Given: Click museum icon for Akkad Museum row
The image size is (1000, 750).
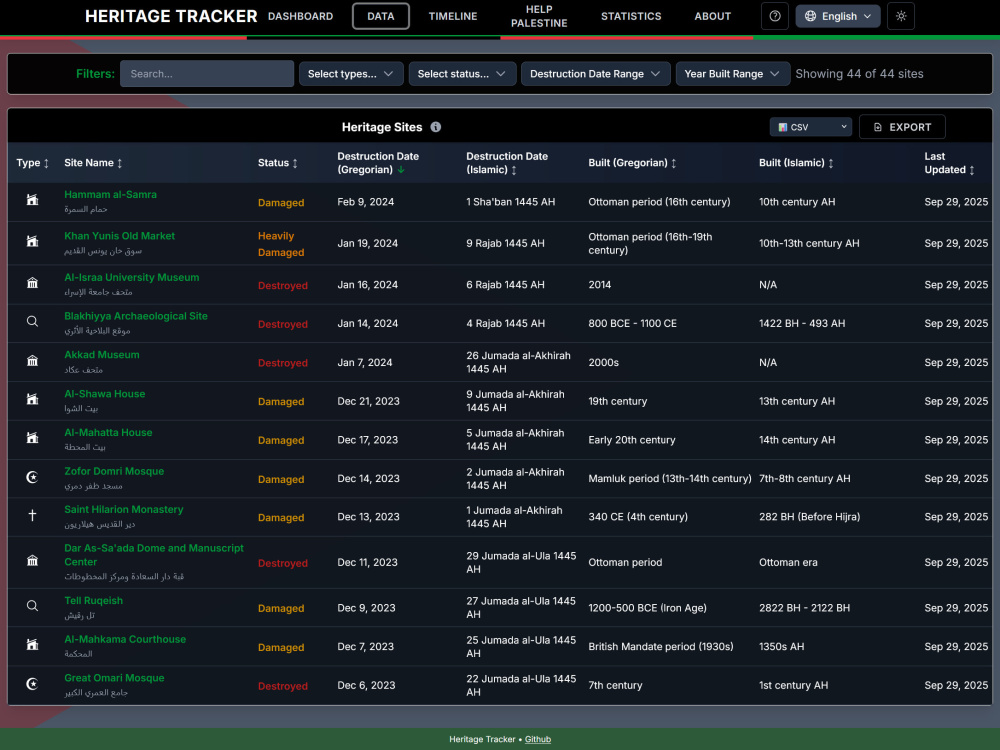Looking at the screenshot, I should pyautogui.click(x=32, y=360).
